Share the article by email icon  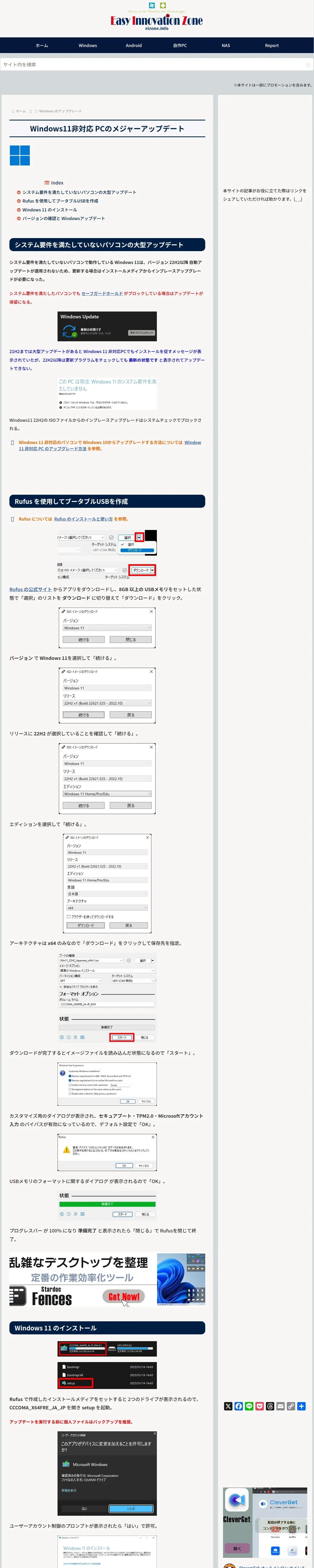(x=281, y=1406)
